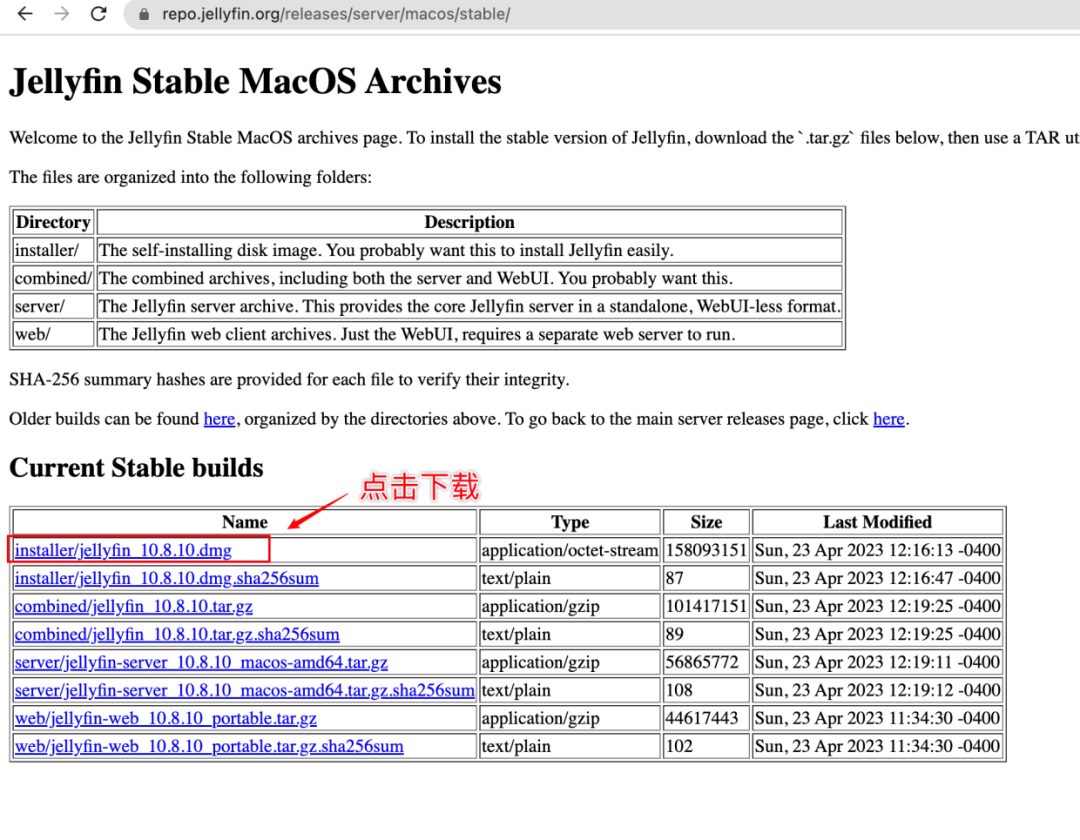This screenshot has width=1080, height=840.
Task: Click the 'Last Modified' column header
Action: (877, 522)
